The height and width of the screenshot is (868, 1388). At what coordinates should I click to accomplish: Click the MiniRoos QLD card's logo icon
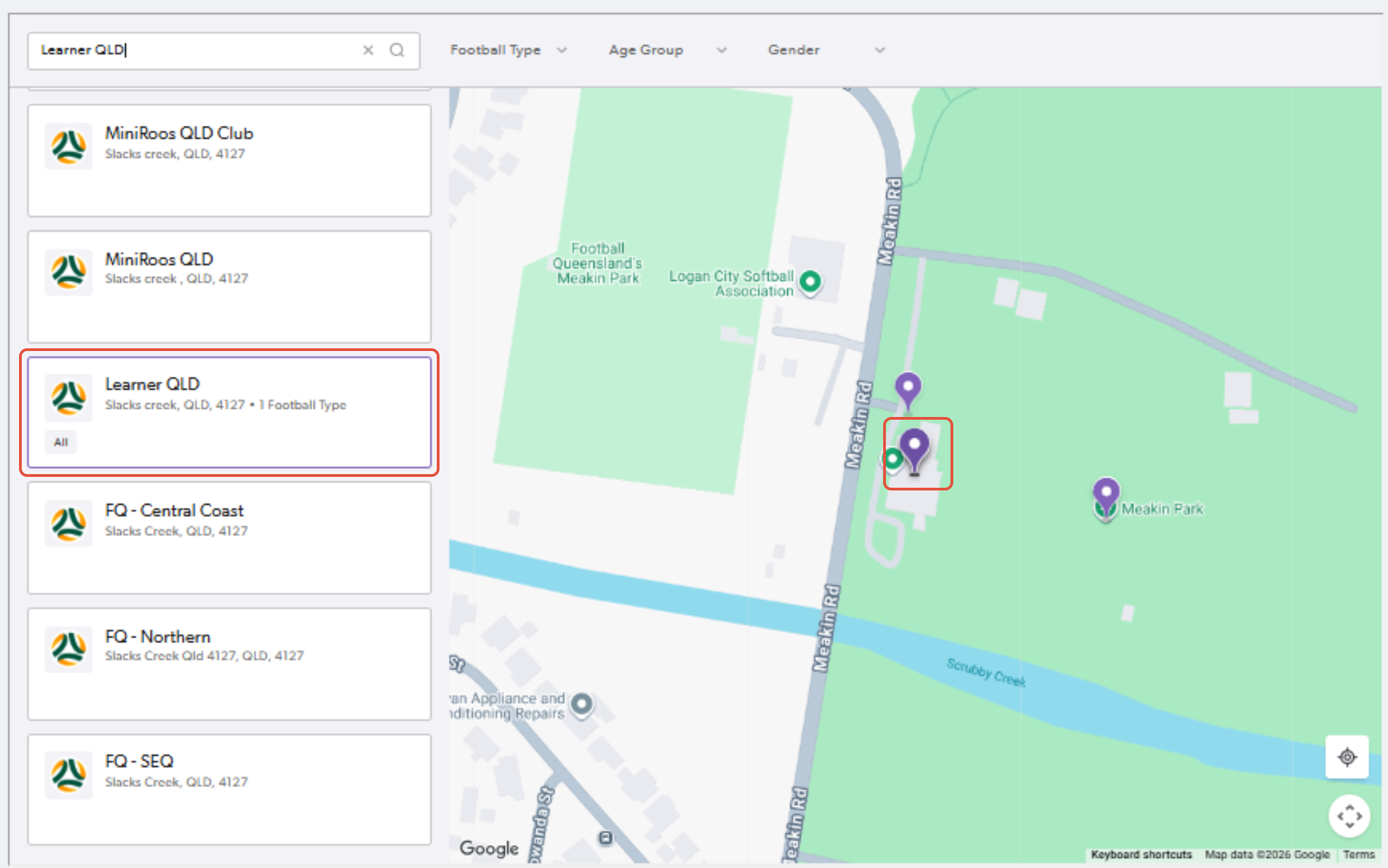(69, 272)
